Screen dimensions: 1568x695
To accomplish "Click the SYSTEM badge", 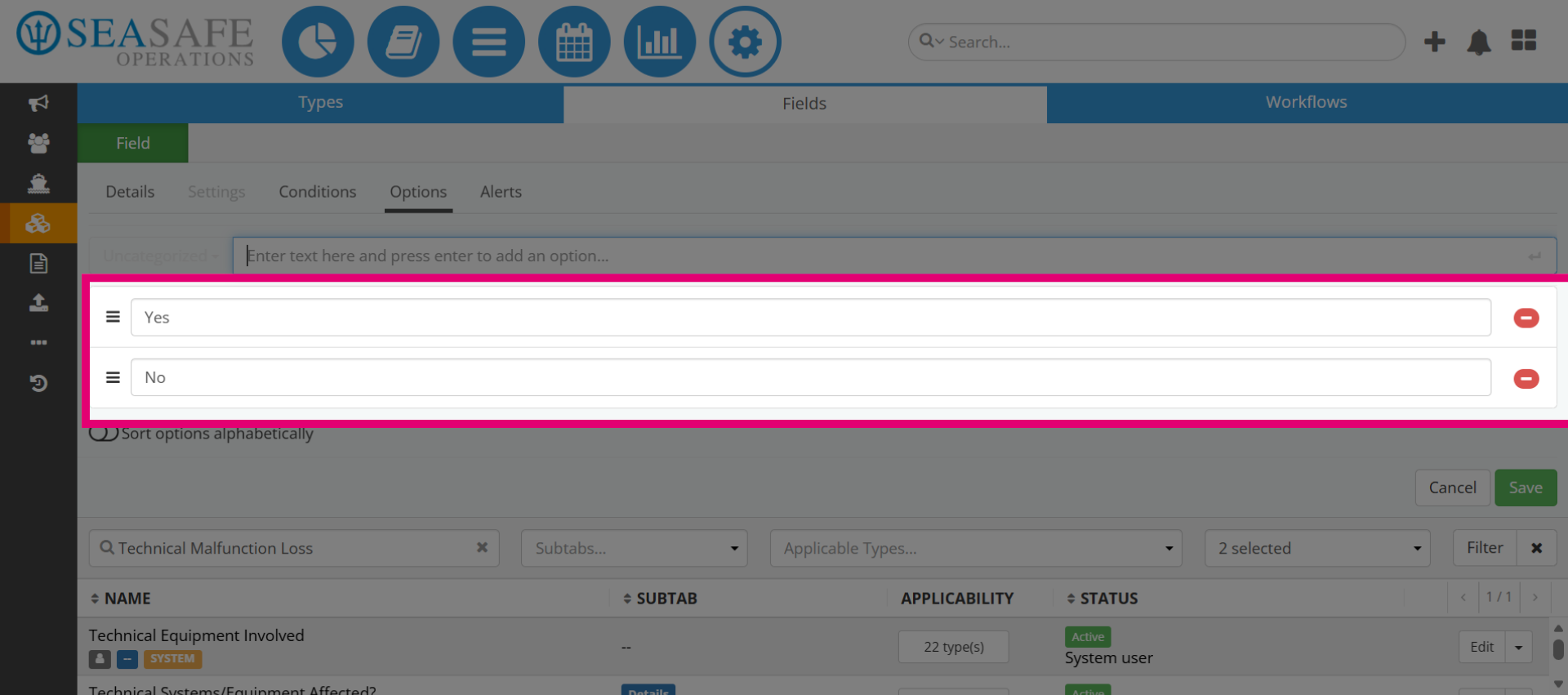I will (x=172, y=658).
